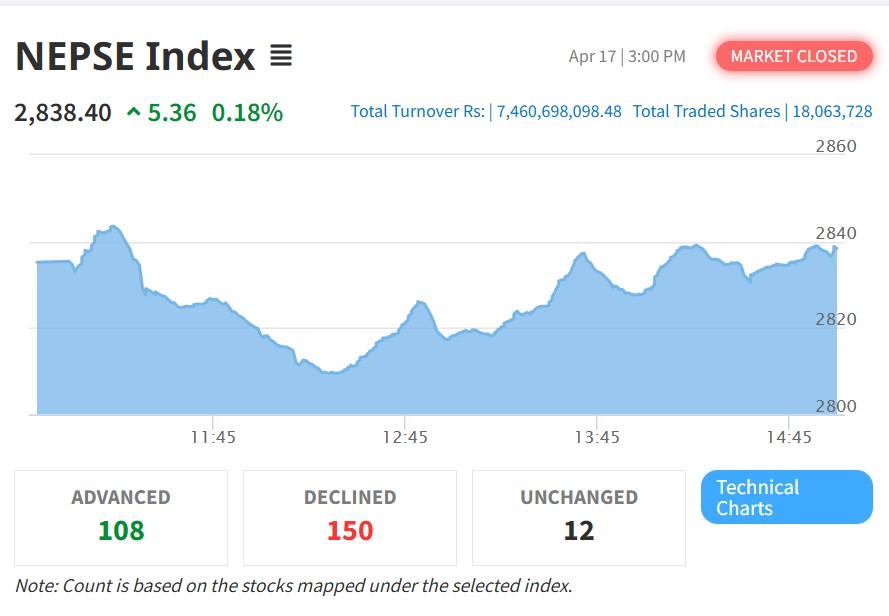Open the index list menu icon
This screenshot has width=889, height=616.
[x=281, y=56]
